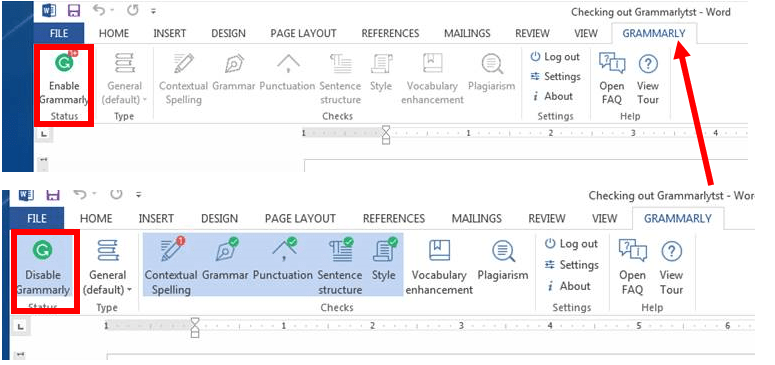Switch to PAGE LAYOUT tab in bottom window
This screenshot has height=365, width=775.
301,218
